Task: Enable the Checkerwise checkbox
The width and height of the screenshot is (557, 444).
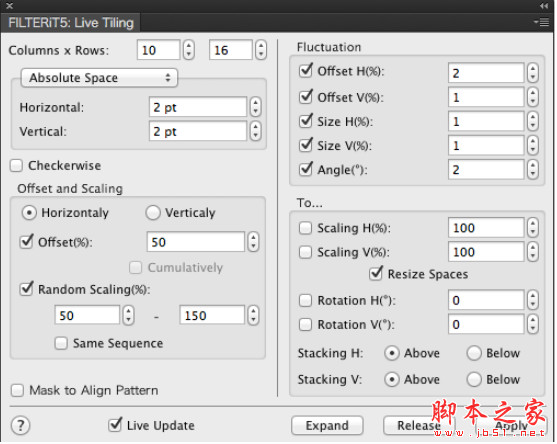Action: coord(16,166)
